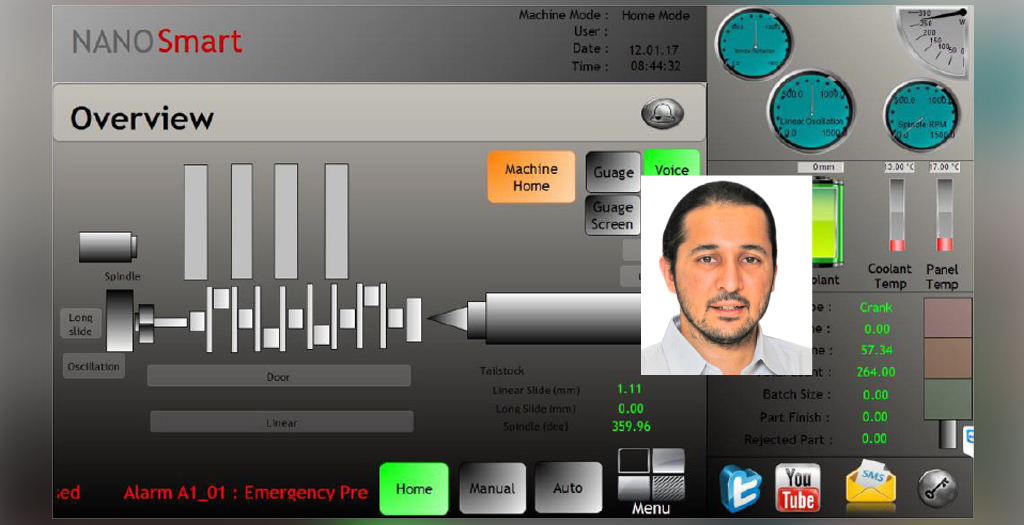The width and height of the screenshot is (1024, 525).
Task: Click the Door status bar
Action: (x=279, y=376)
